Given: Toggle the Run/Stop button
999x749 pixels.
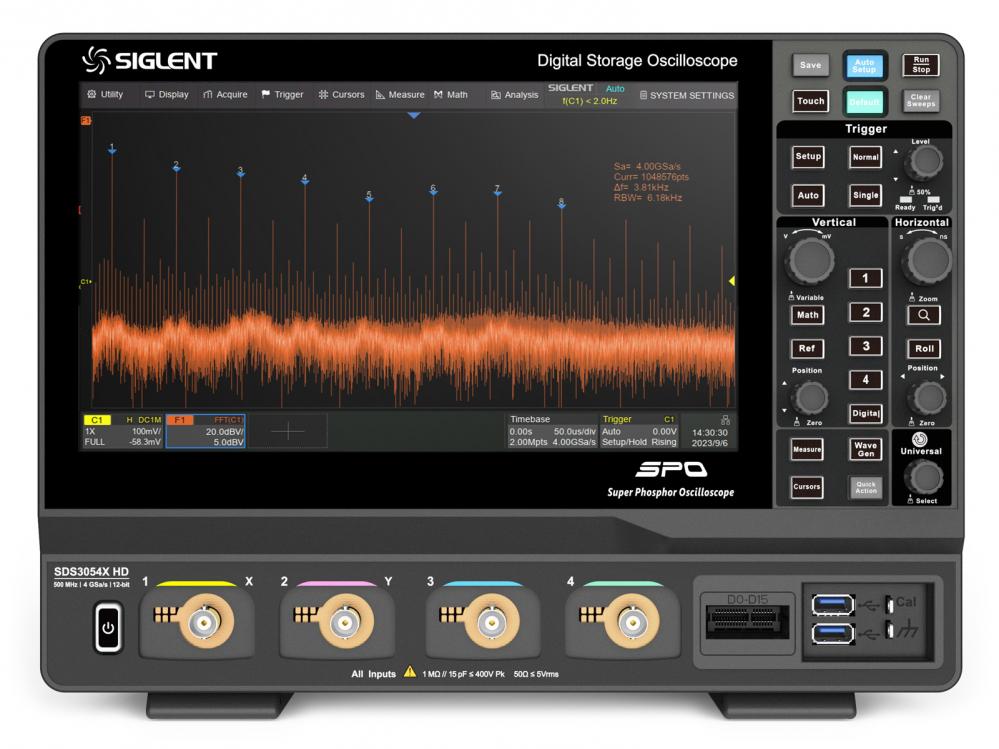Looking at the screenshot, I should (921, 65).
